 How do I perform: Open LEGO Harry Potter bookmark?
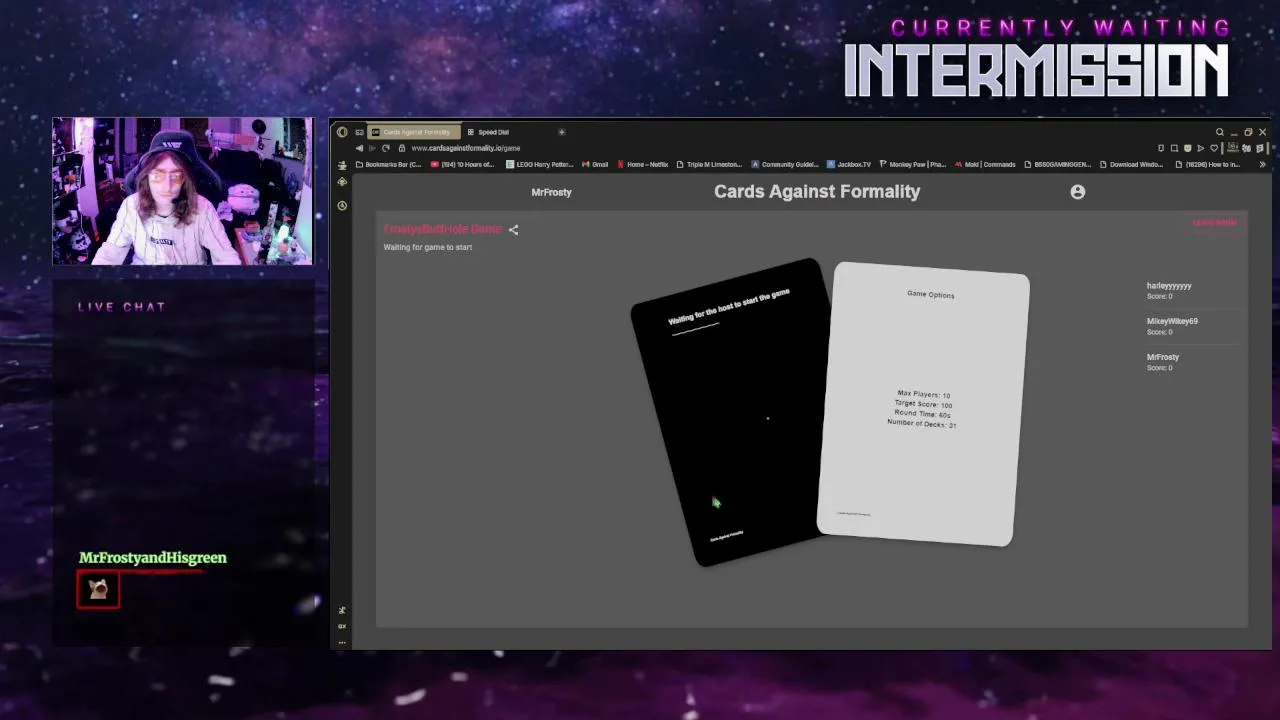[x=540, y=164]
